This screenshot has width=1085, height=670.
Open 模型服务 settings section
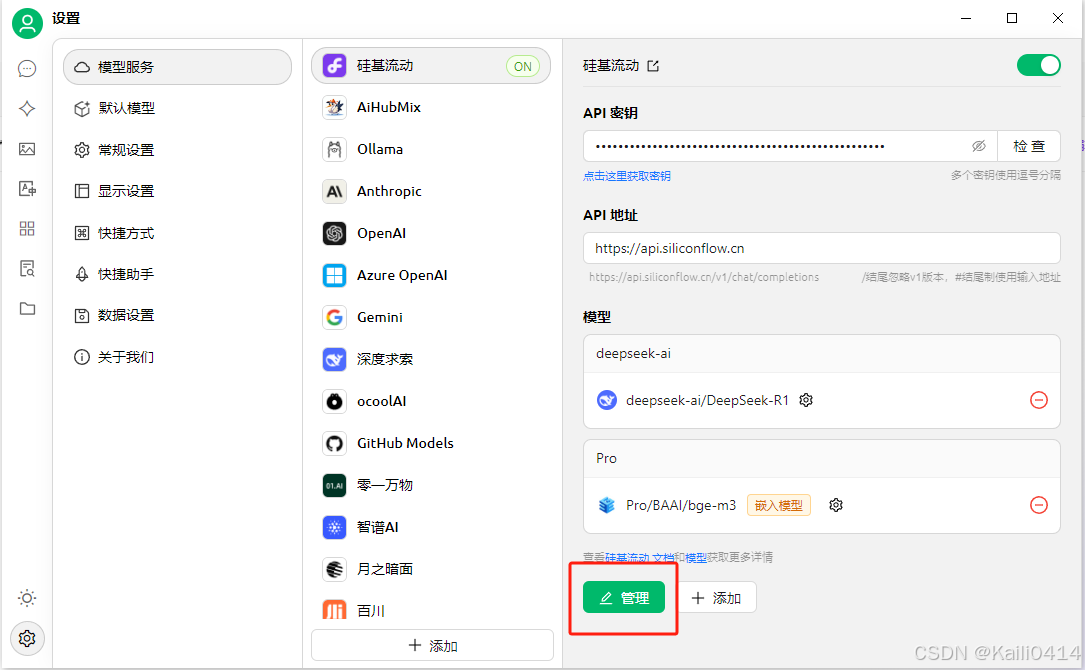point(178,67)
